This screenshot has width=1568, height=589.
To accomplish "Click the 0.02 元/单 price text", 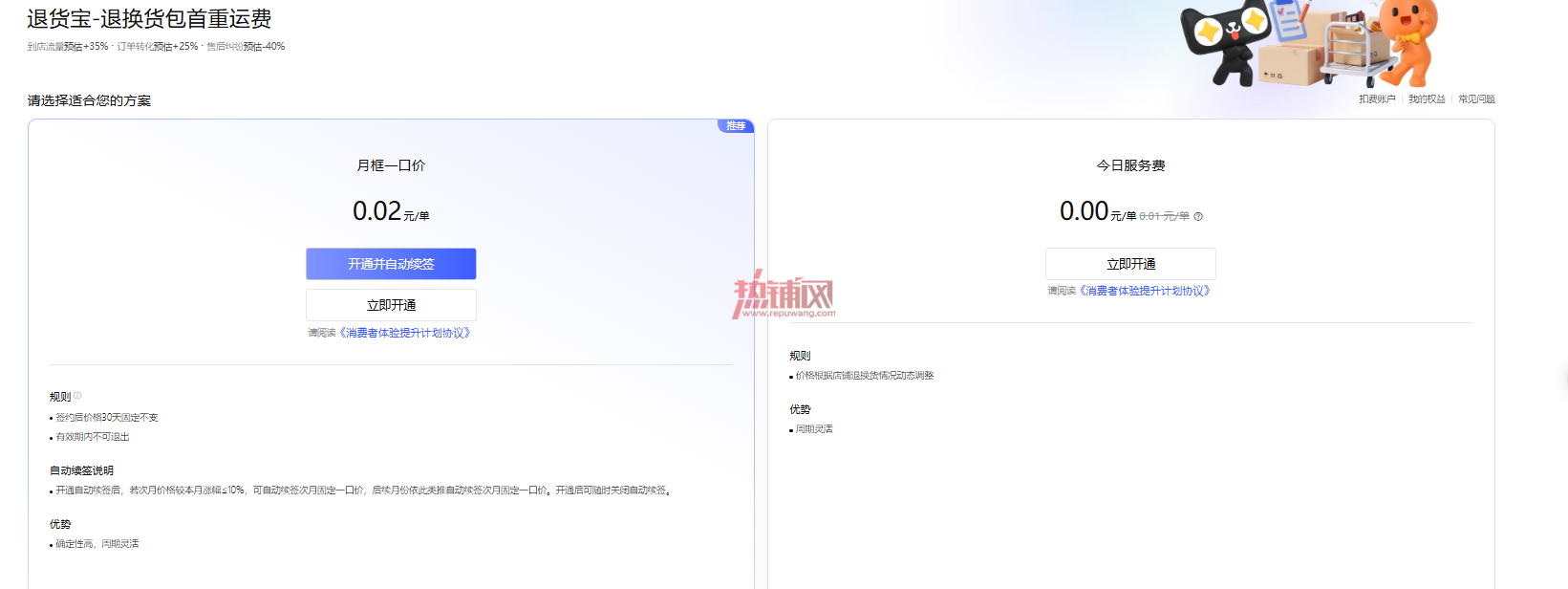I will pyautogui.click(x=391, y=211).
